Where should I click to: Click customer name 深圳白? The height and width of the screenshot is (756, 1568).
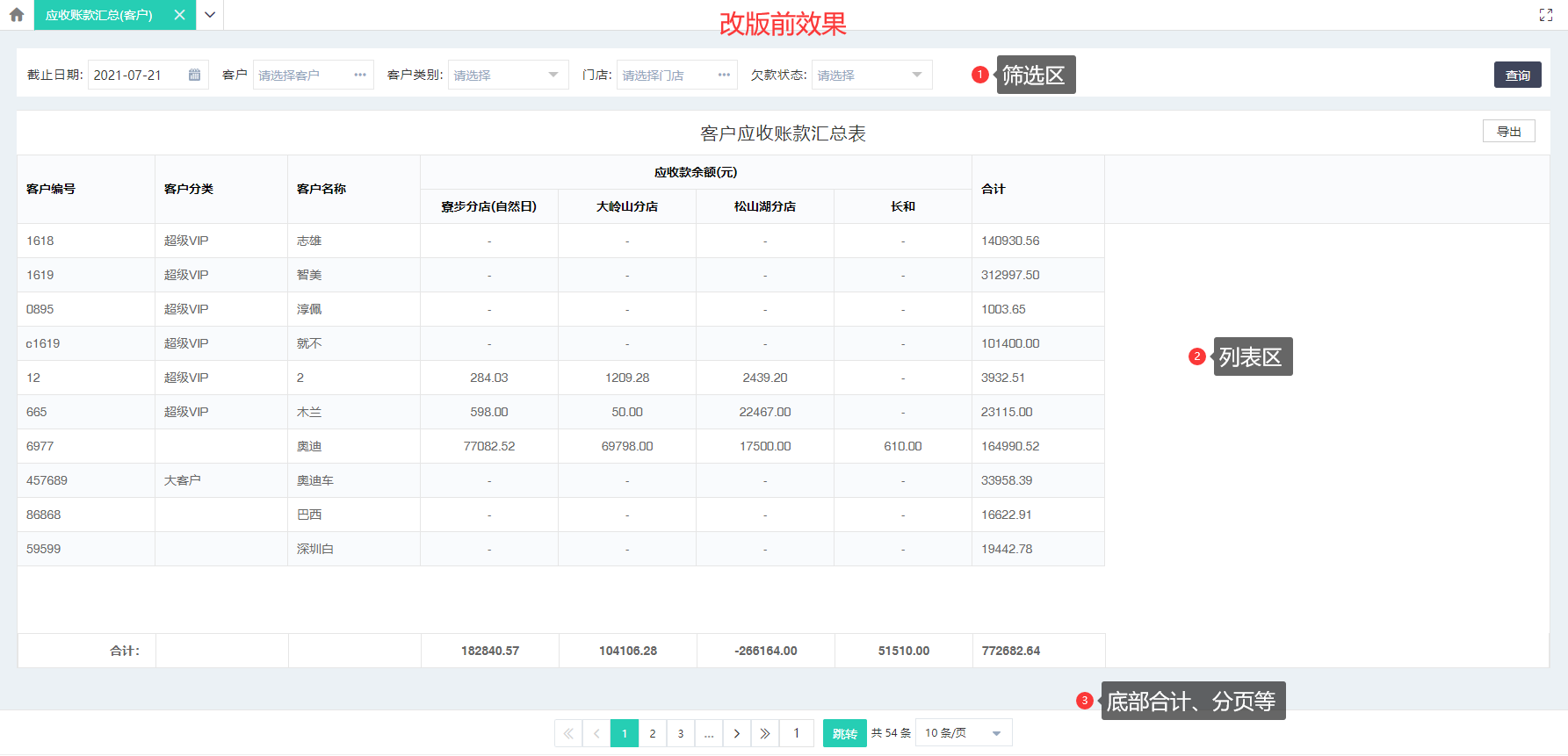pyautogui.click(x=315, y=549)
